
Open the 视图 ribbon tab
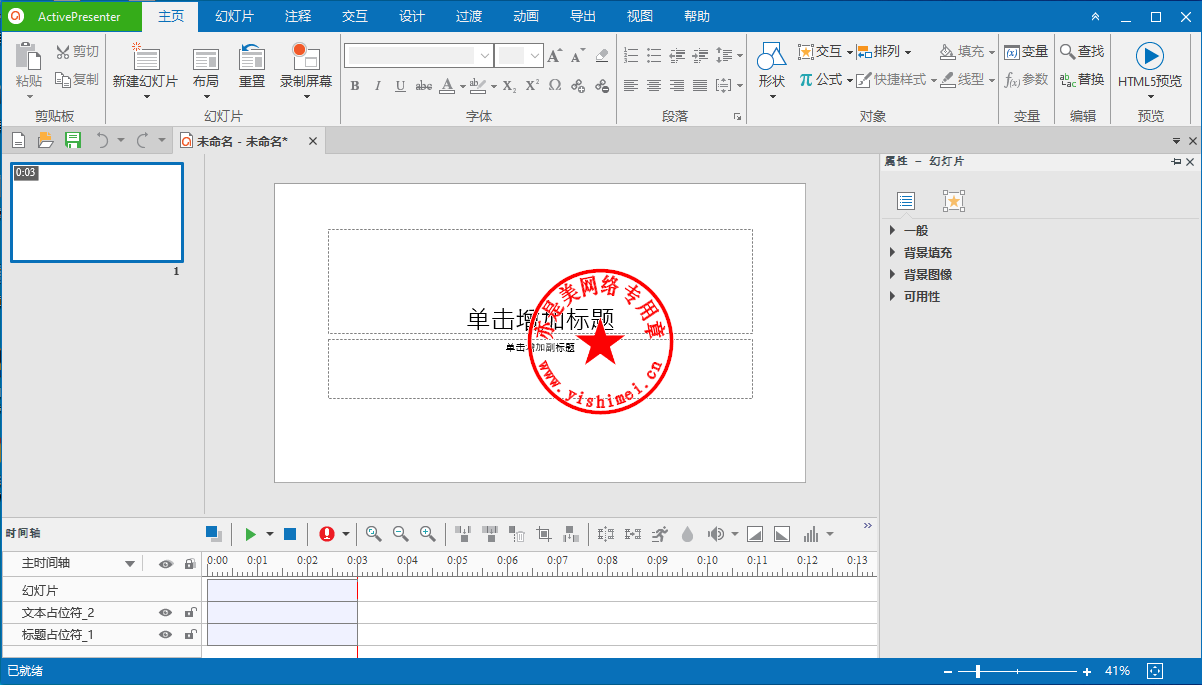pos(640,16)
